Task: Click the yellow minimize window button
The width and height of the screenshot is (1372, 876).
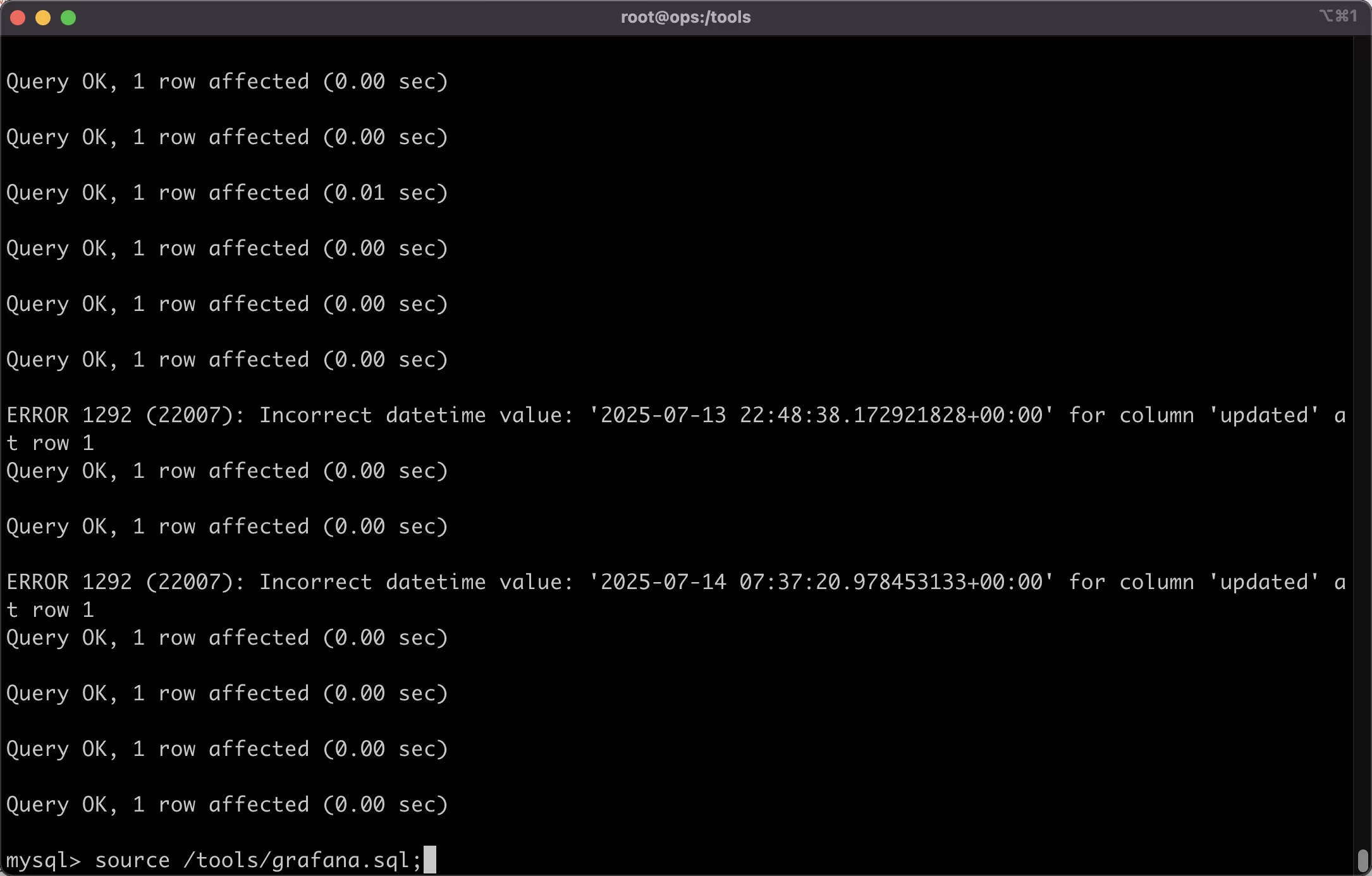Action: point(43,18)
